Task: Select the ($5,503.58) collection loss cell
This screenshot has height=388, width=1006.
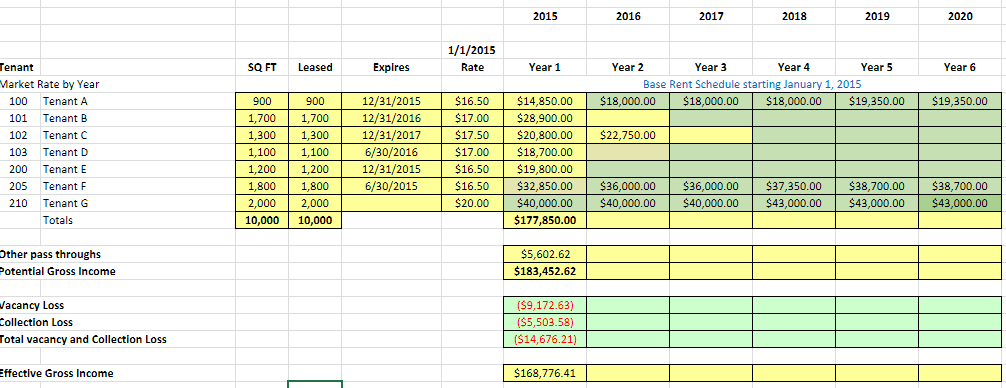Action: 545,322
